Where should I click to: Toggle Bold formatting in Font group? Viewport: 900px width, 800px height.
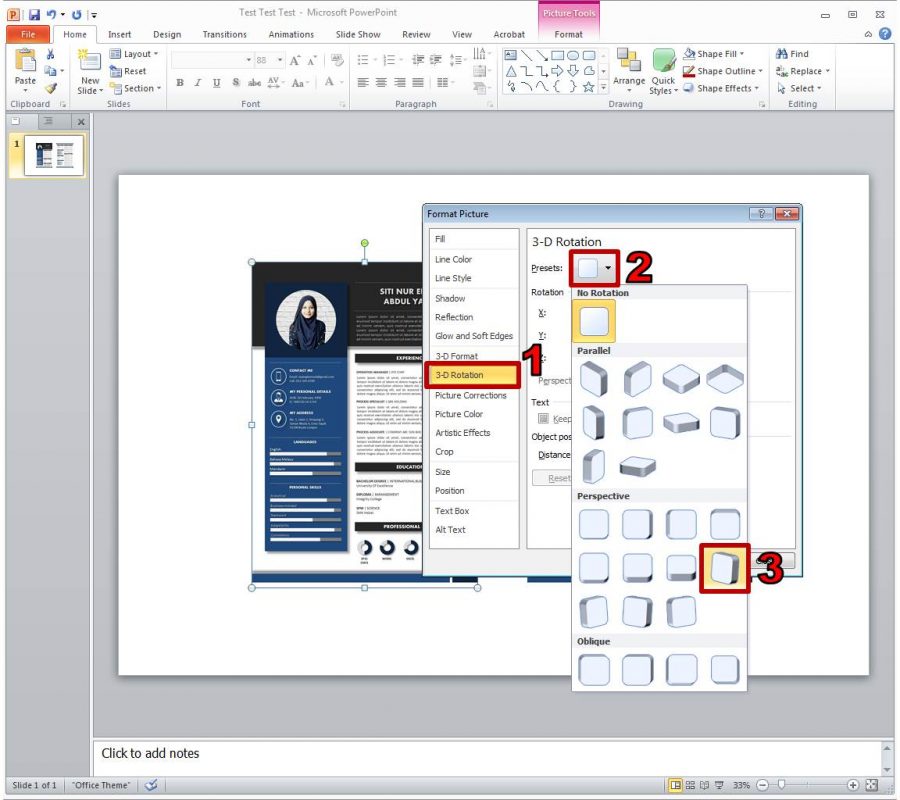[x=180, y=83]
